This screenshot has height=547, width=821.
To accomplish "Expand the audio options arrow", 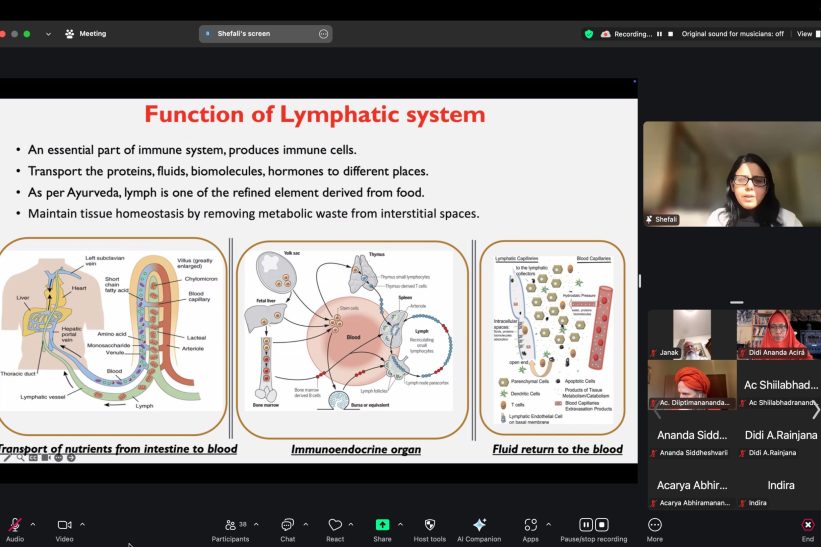I will tap(33, 524).
